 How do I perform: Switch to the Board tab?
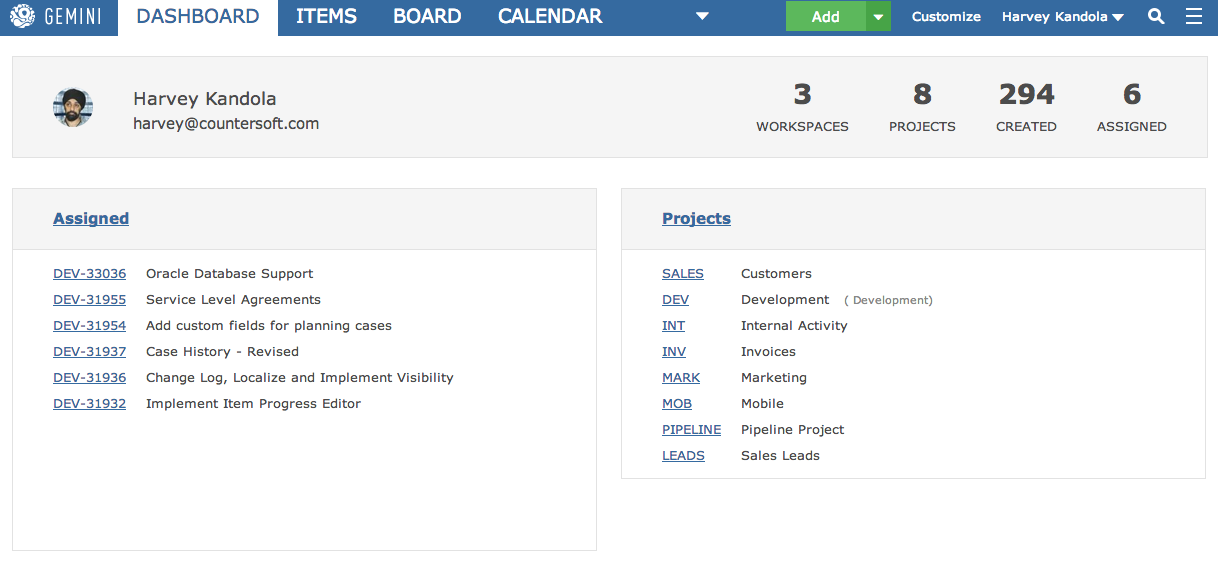427,17
